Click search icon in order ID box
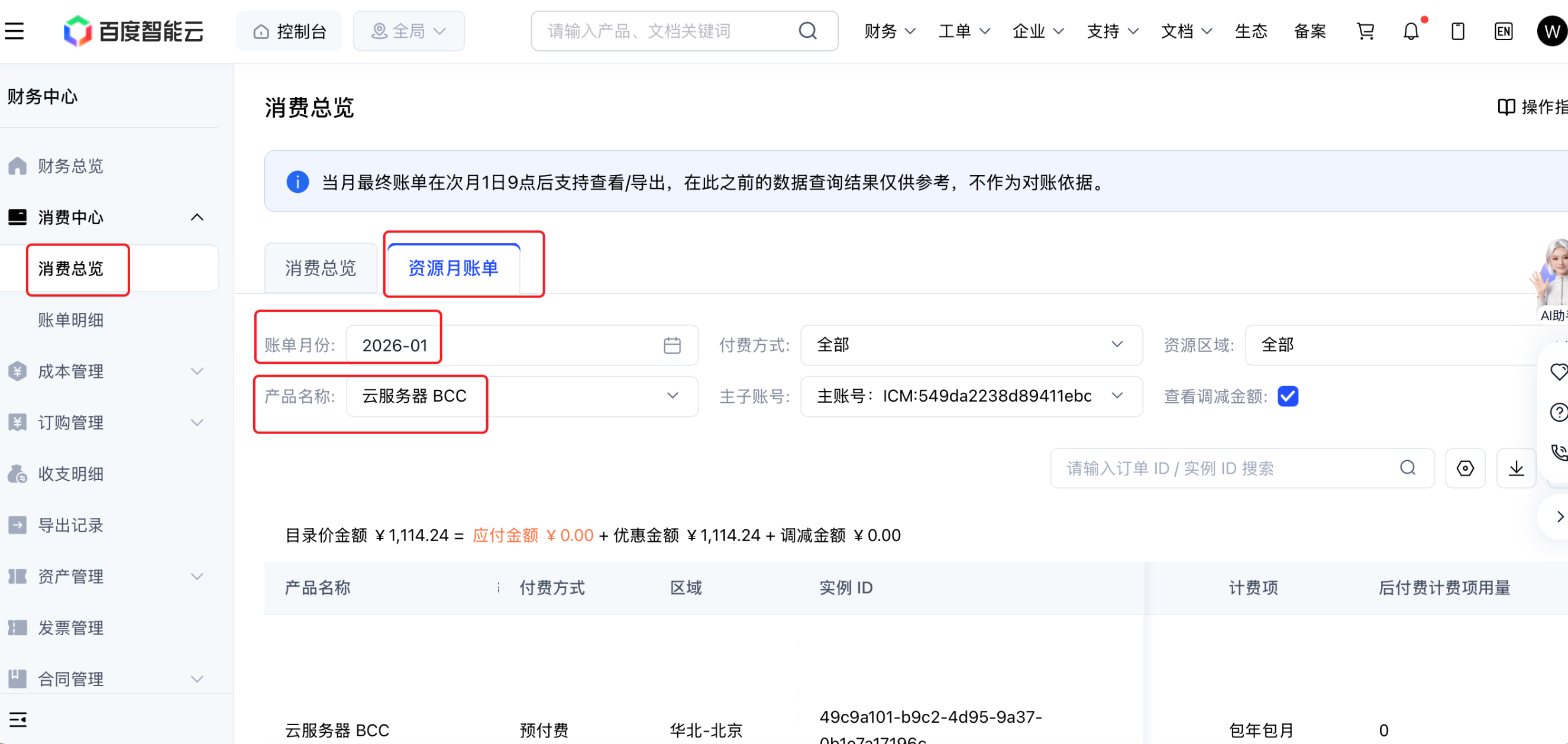This screenshot has height=744, width=1568. pos(1407,468)
